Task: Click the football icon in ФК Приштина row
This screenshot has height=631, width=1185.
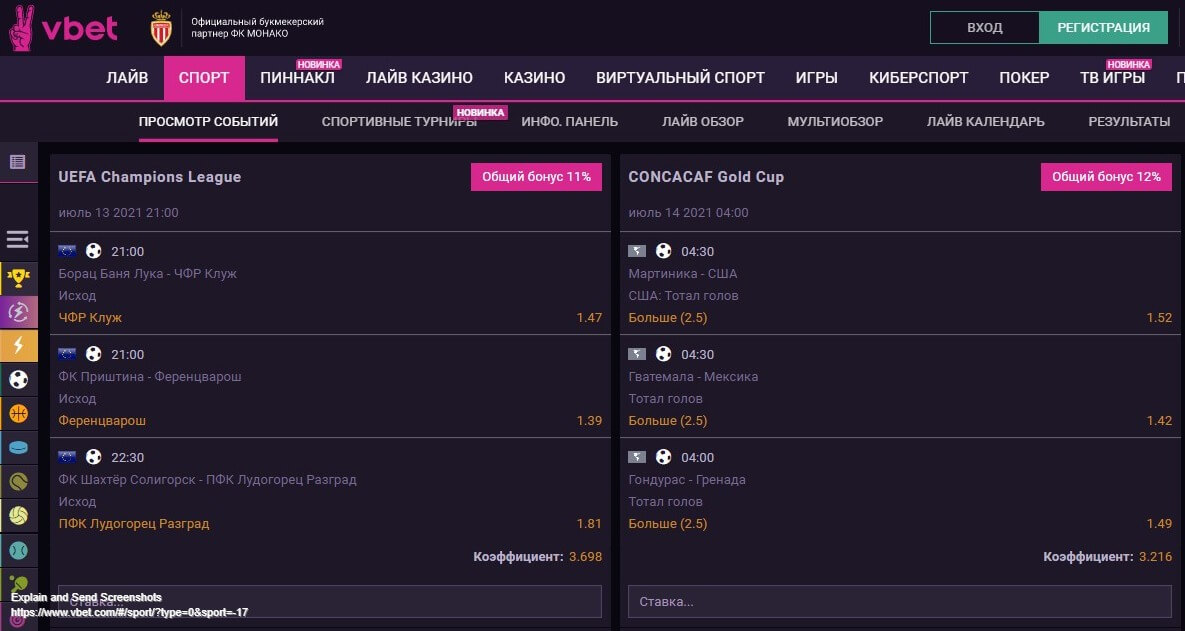Action: [x=94, y=354]
